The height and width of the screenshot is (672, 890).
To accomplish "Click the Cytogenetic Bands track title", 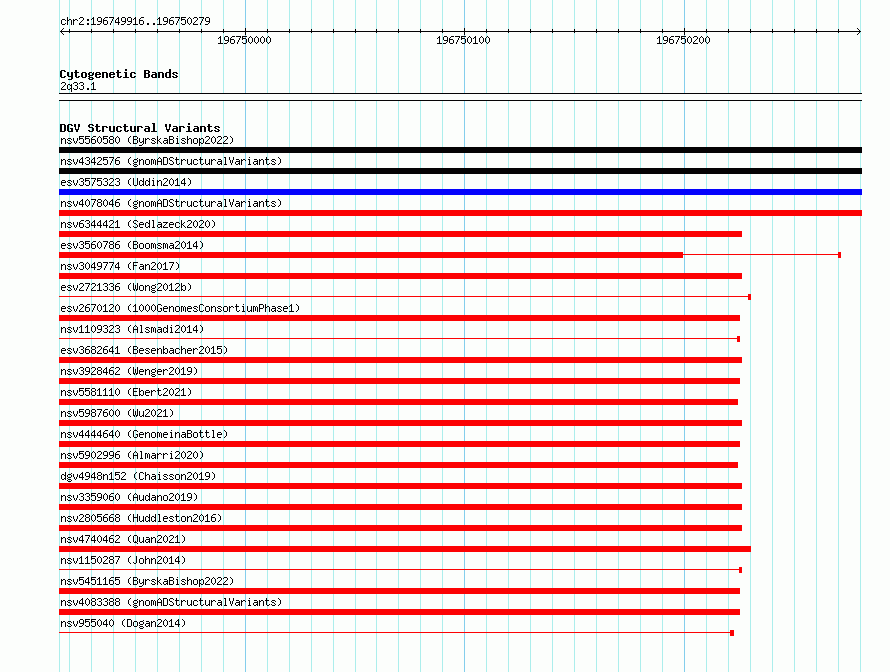I will pos(119,74).
